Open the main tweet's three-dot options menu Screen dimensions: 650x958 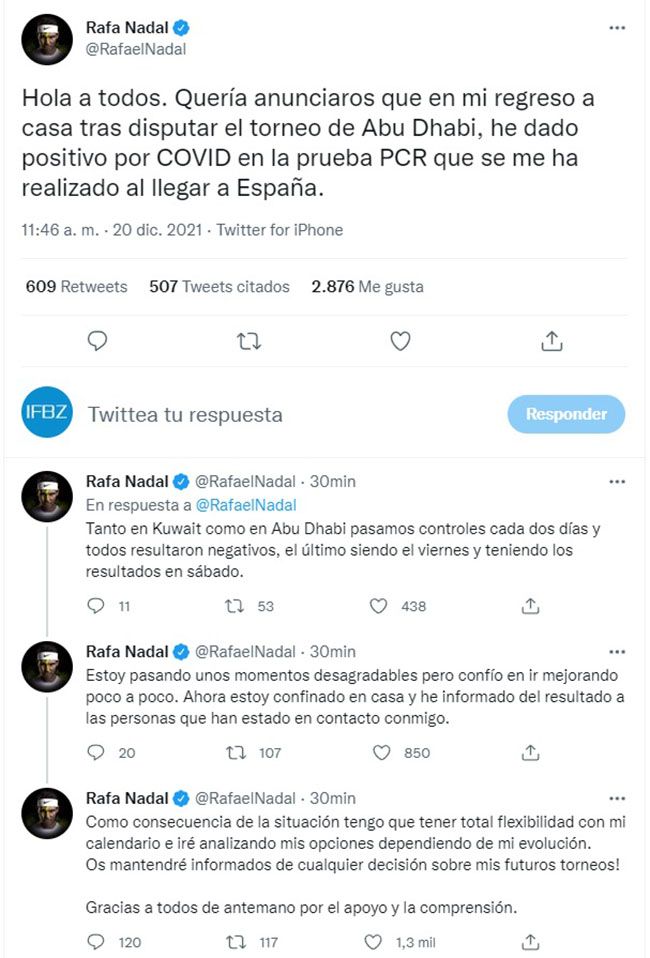617,29
